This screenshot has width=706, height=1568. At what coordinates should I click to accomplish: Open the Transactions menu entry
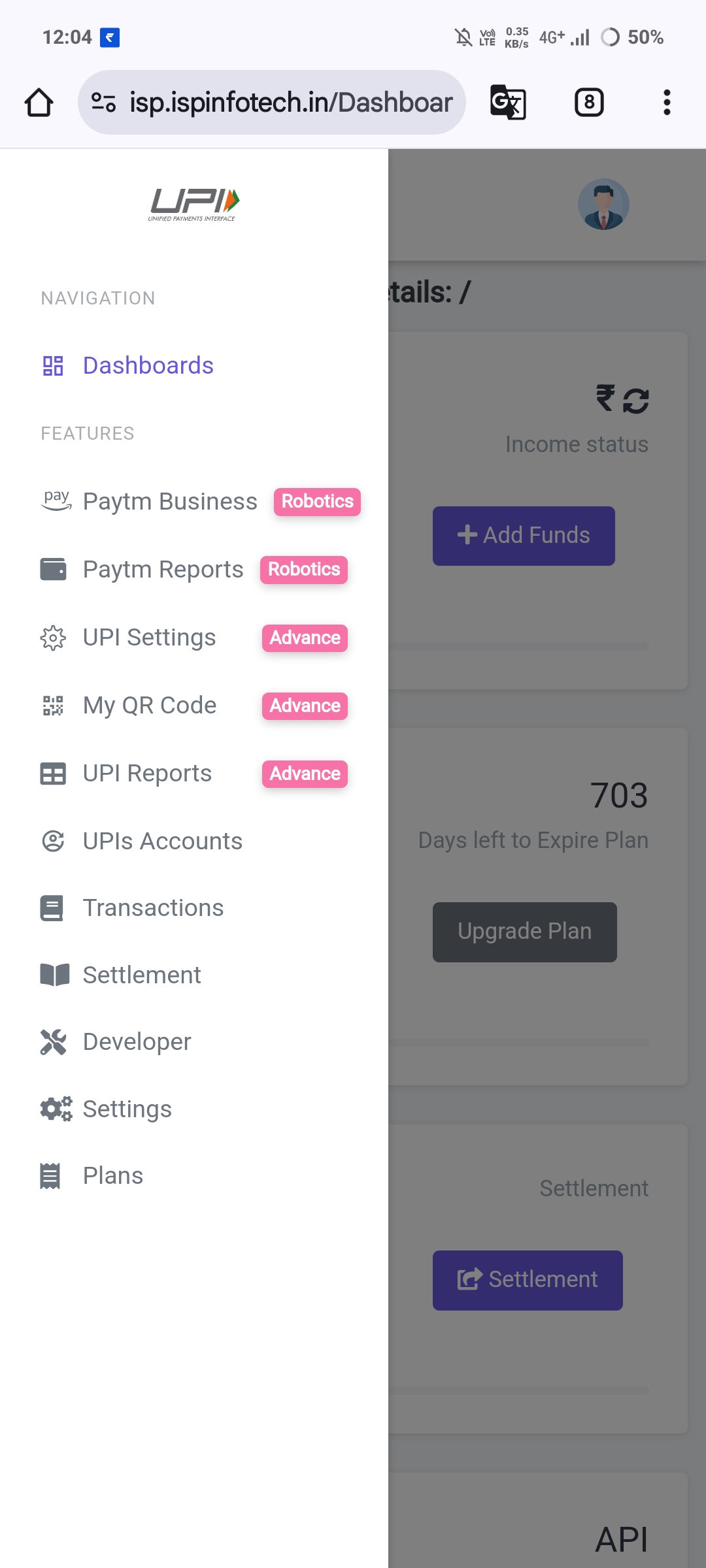[x=153, y=908]
